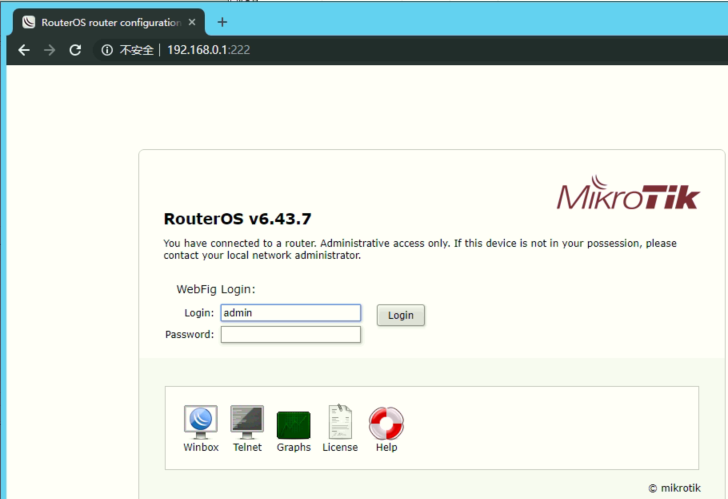Click the Telnet text label
Image resolution: width=728 pixels, height=499 pixels.
[x=247, y=447]
